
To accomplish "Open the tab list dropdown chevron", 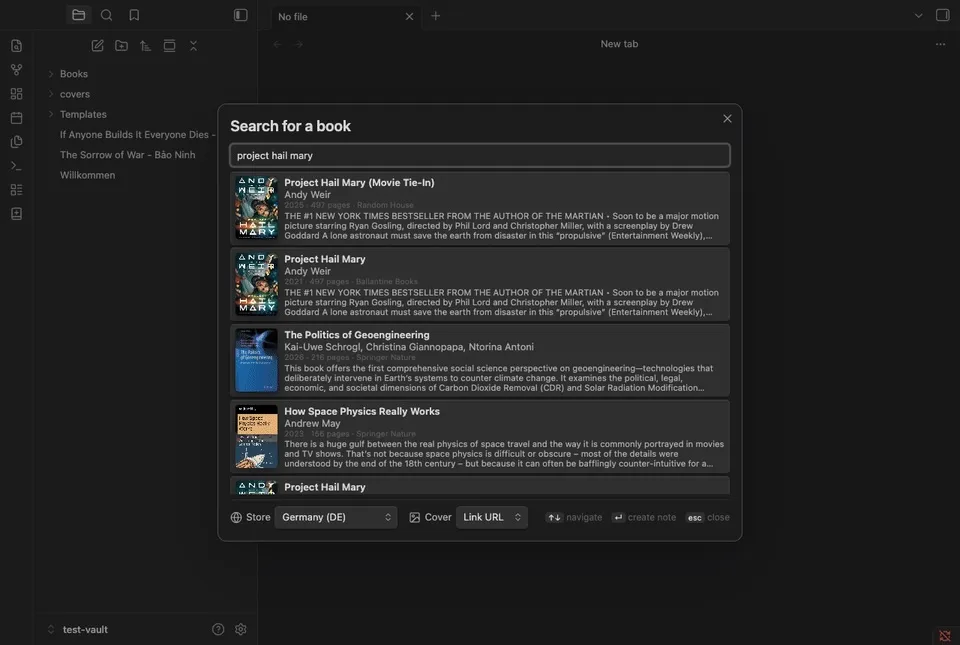I will [x=918, y=16].
